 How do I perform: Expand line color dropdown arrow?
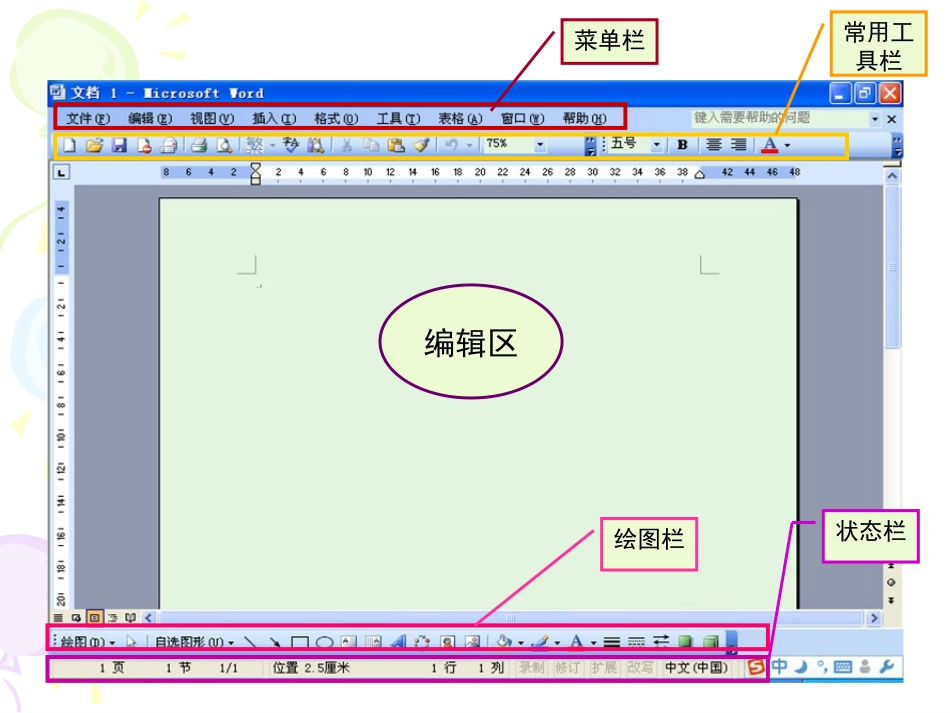click(557, 642)
